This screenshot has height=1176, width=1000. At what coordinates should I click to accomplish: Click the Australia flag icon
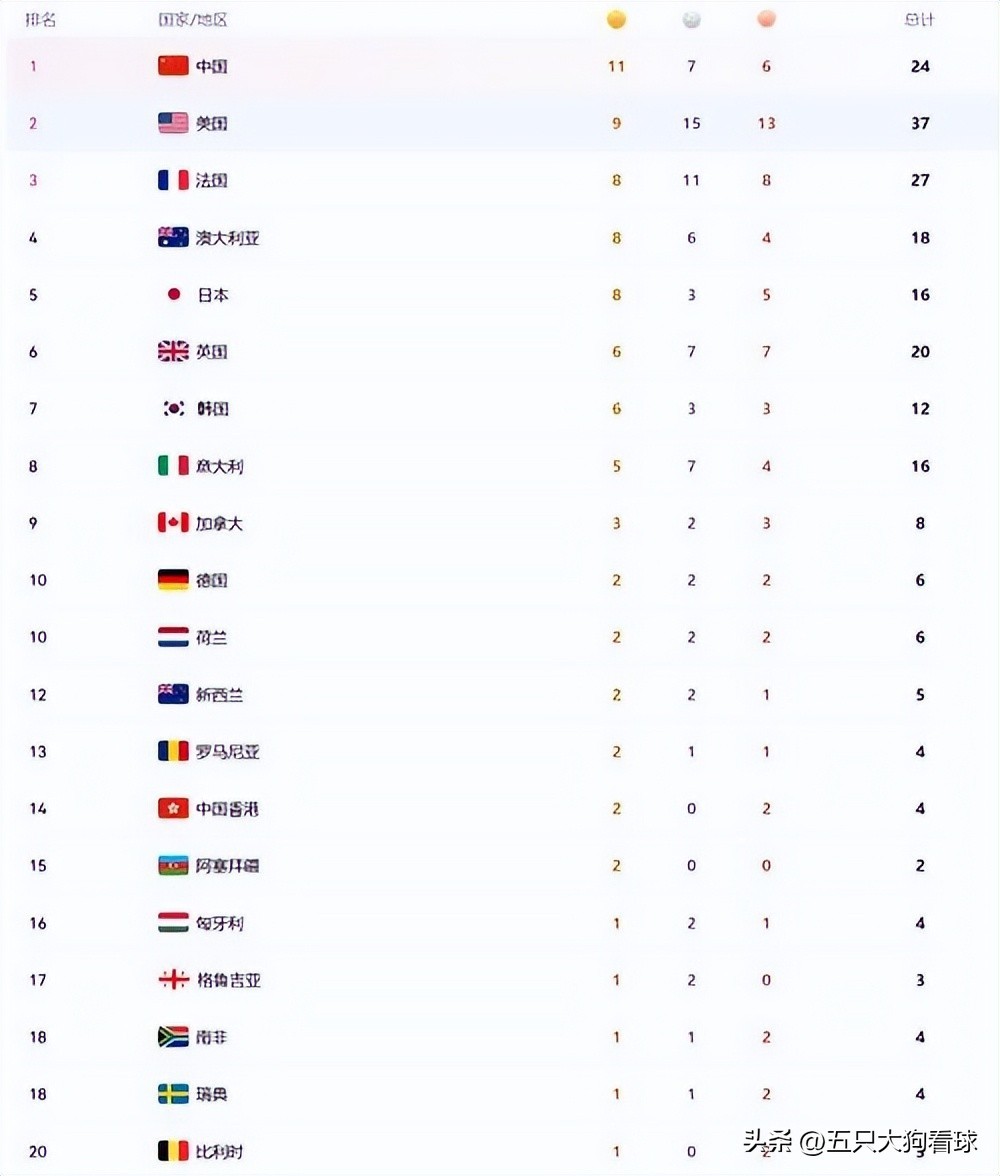(x=173, y=237)
